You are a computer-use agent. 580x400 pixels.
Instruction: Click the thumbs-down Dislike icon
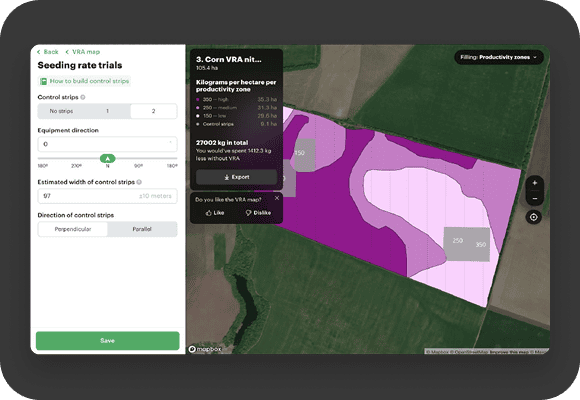(249, 213)
